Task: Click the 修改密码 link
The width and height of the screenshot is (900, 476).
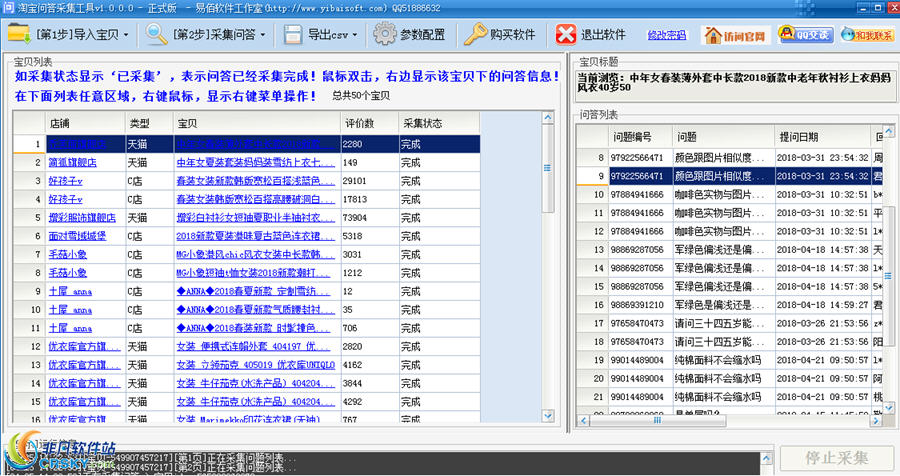Action: pyautogui.click(x=666, y=35)
